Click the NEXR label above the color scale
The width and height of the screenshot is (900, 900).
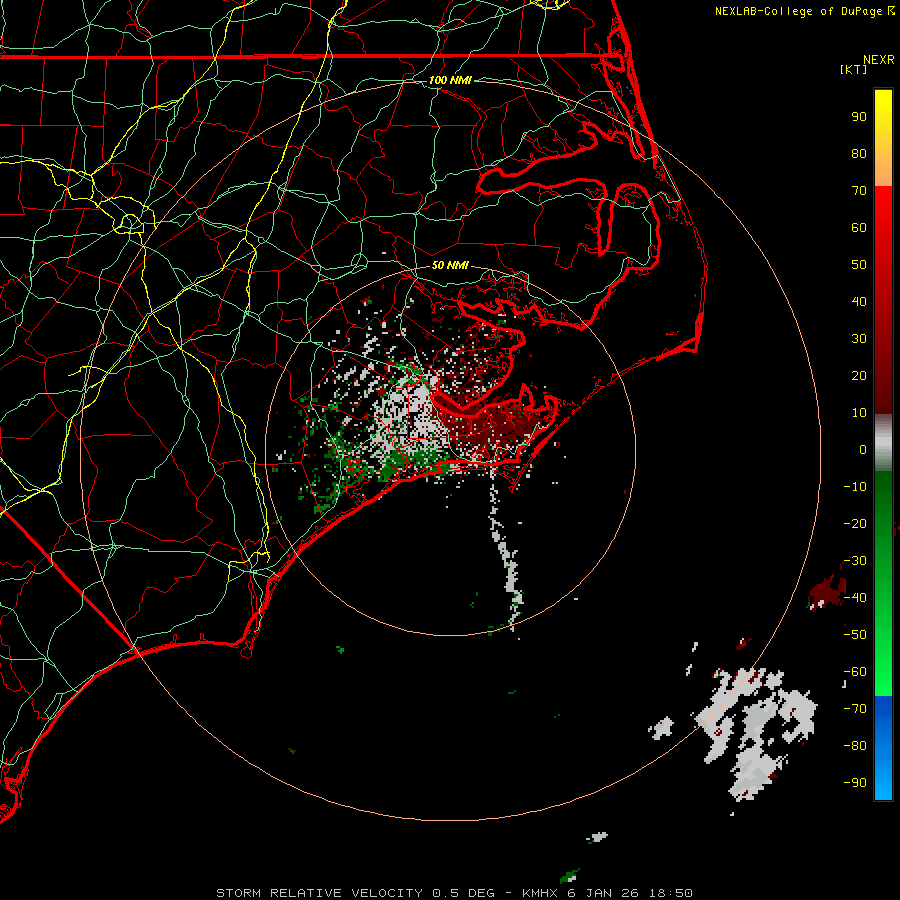pyautogui.click(x=879, y=60)
